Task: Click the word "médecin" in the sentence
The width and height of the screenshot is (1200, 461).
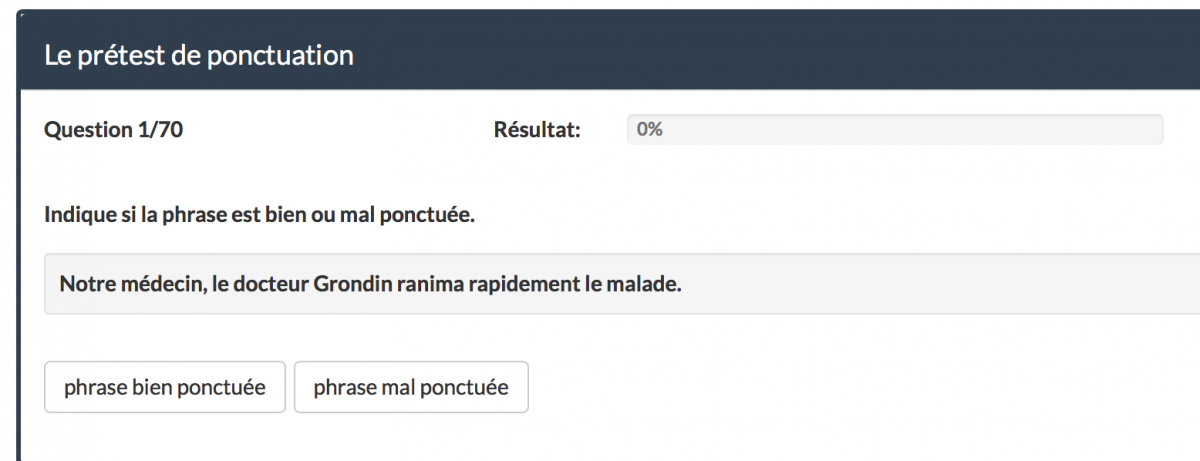Action: pos(155,283)
